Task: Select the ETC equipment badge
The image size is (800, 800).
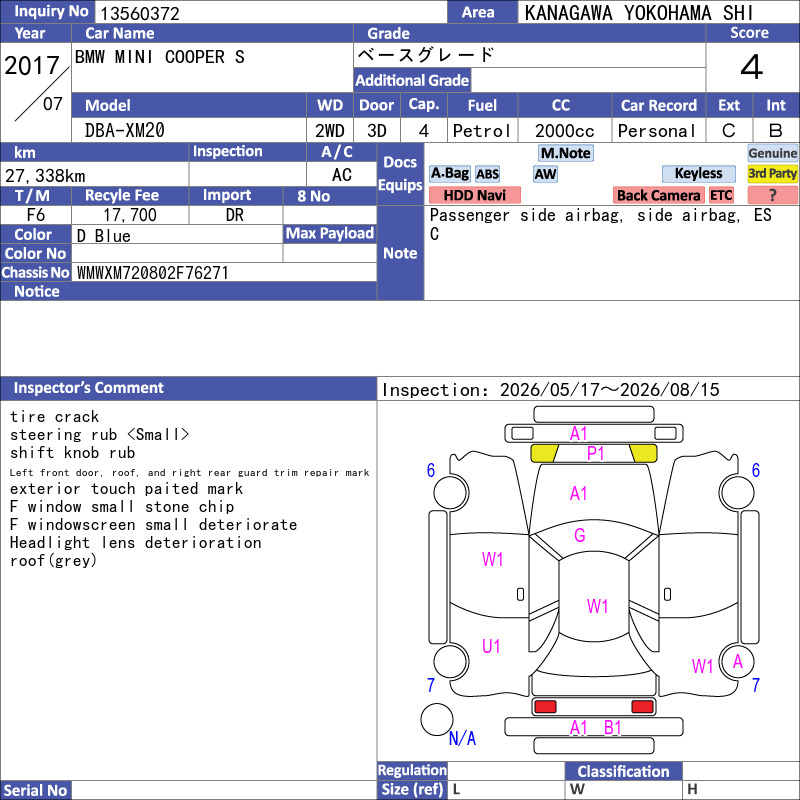Action: point(721,195)
